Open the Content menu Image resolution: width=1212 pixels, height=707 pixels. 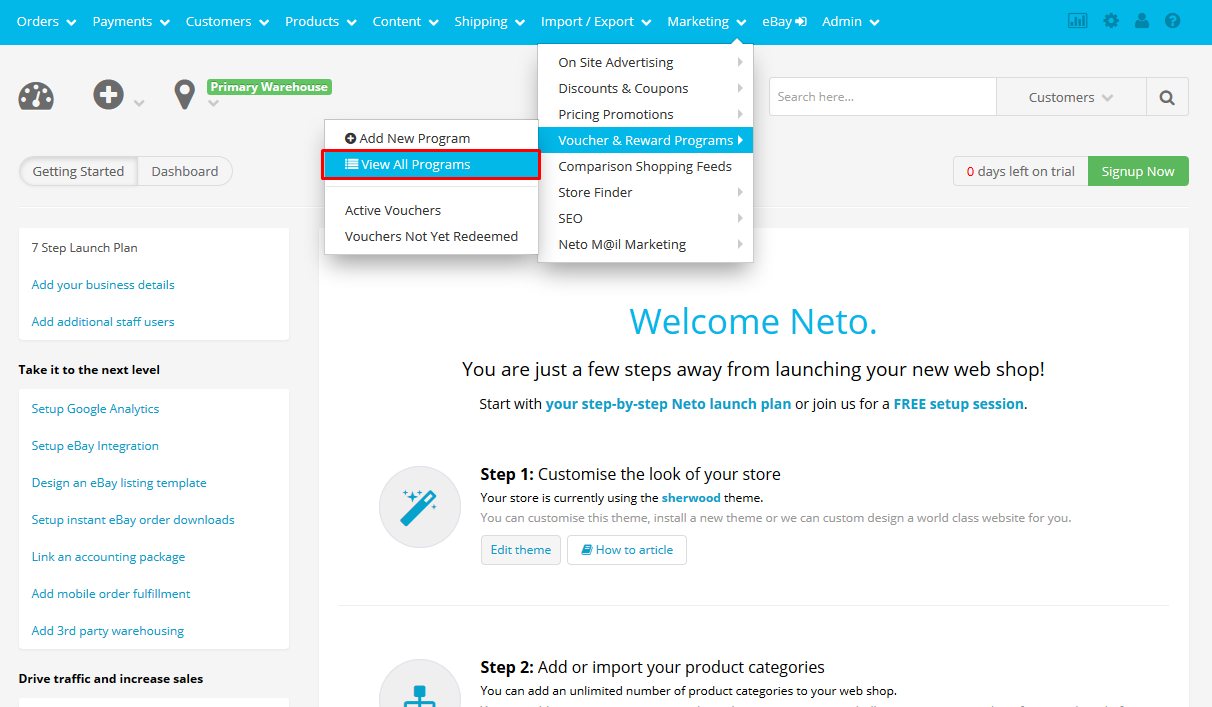point(406,22)
